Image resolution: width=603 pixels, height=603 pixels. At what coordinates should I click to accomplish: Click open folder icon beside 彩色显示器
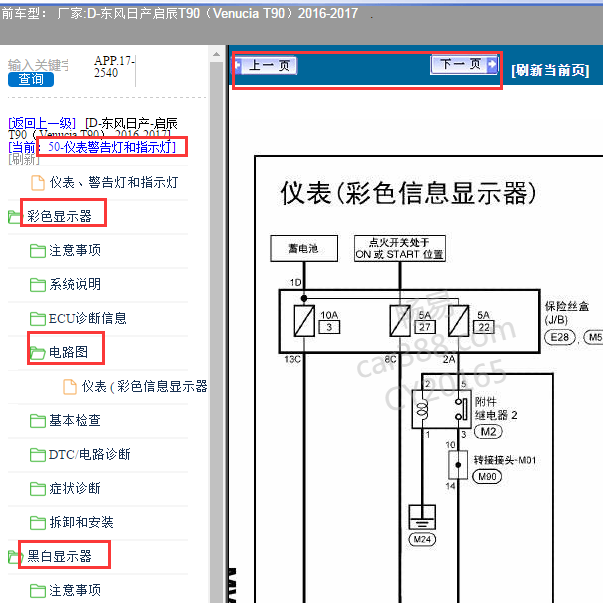point(15,217)
